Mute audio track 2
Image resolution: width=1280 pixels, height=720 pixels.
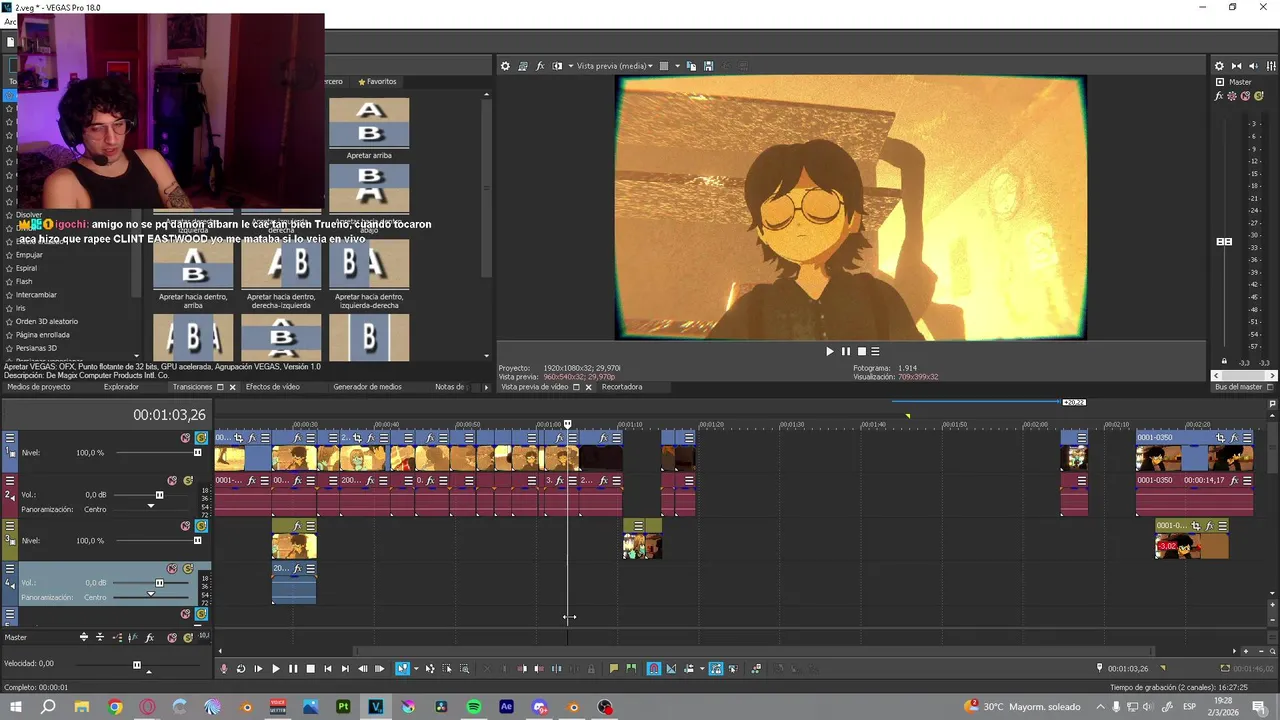172,480
